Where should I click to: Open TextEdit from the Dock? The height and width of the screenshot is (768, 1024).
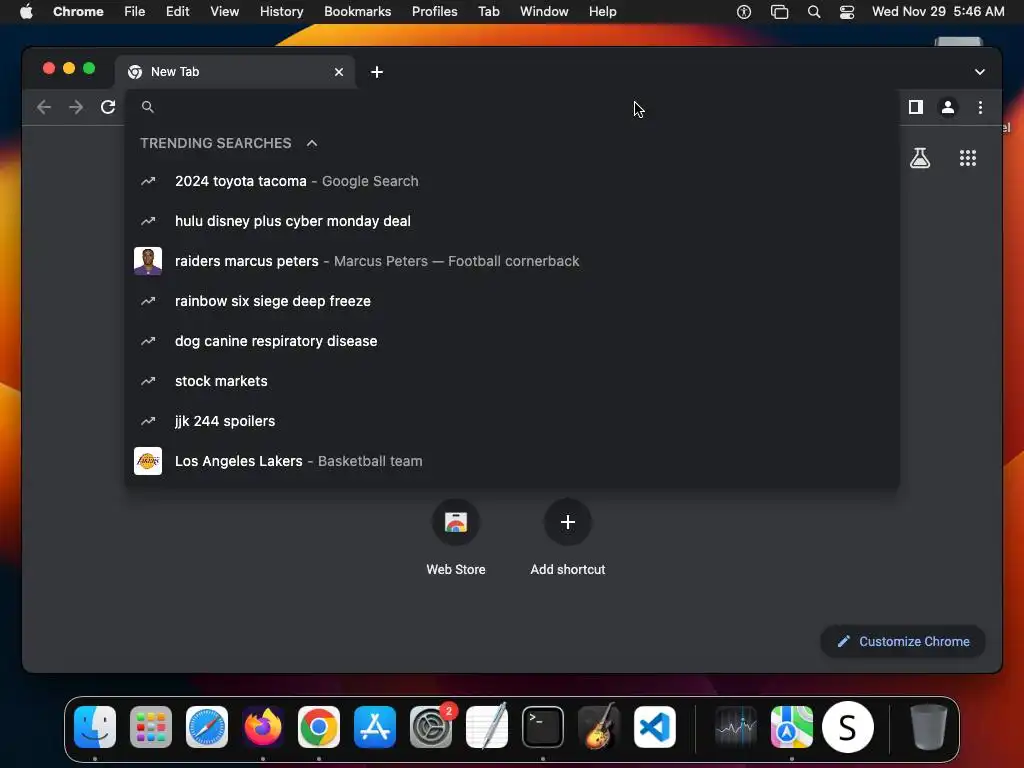[x=487, y=727]
